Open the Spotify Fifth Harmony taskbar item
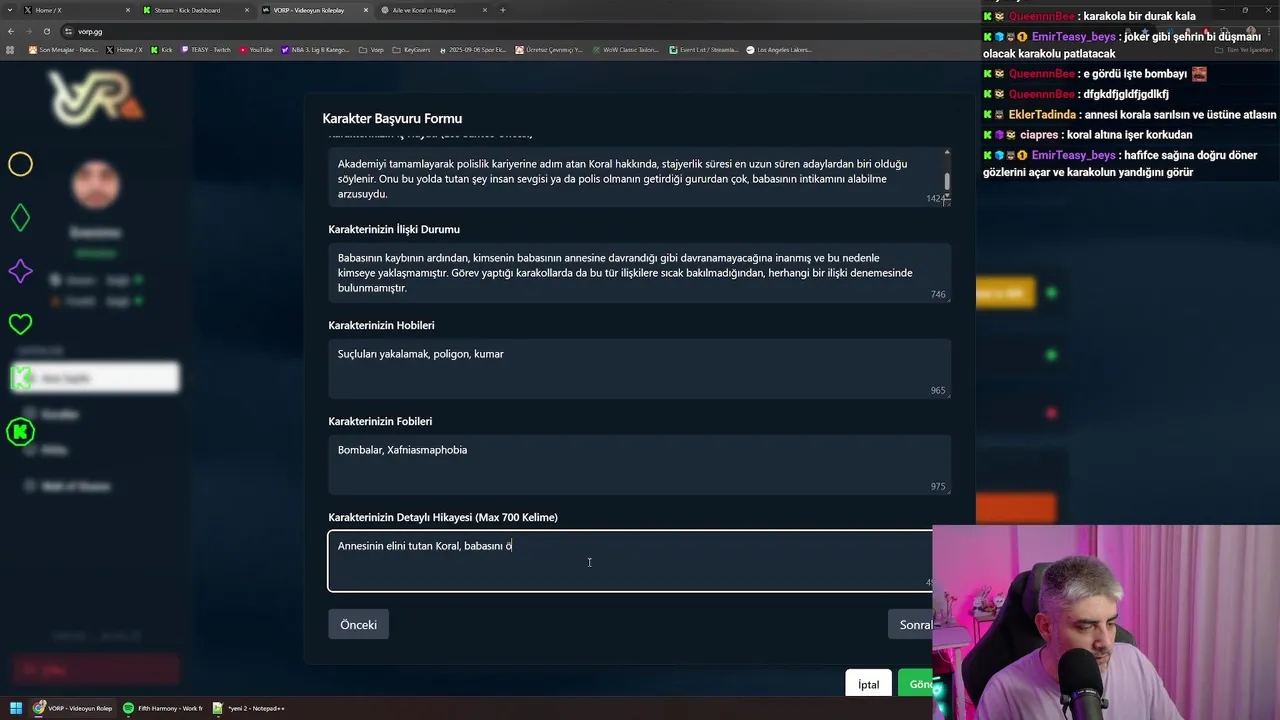 pyautogui.click(x=163, y=708)
